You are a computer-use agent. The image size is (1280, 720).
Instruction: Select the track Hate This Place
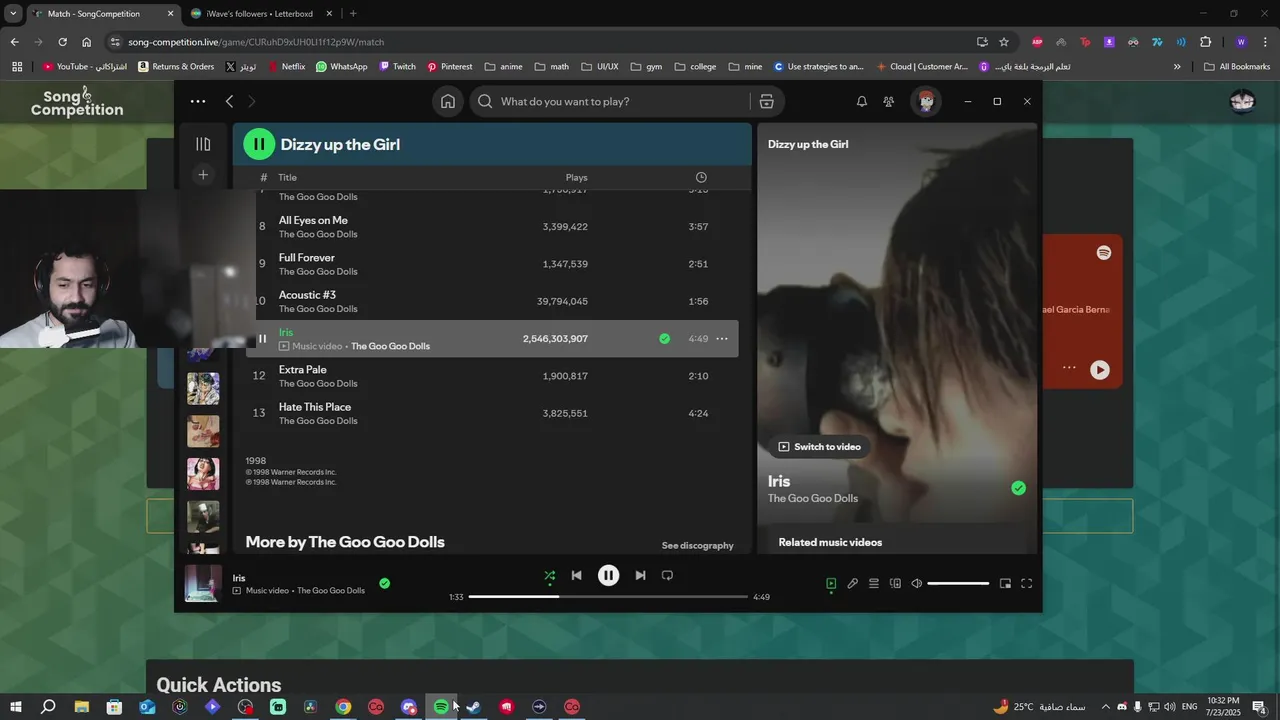coord(315,407)
